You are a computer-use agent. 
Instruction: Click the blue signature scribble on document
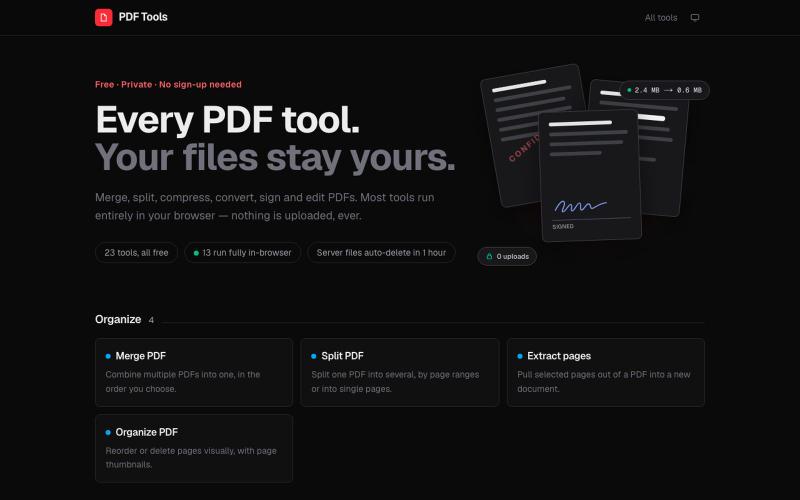point(581,206)
